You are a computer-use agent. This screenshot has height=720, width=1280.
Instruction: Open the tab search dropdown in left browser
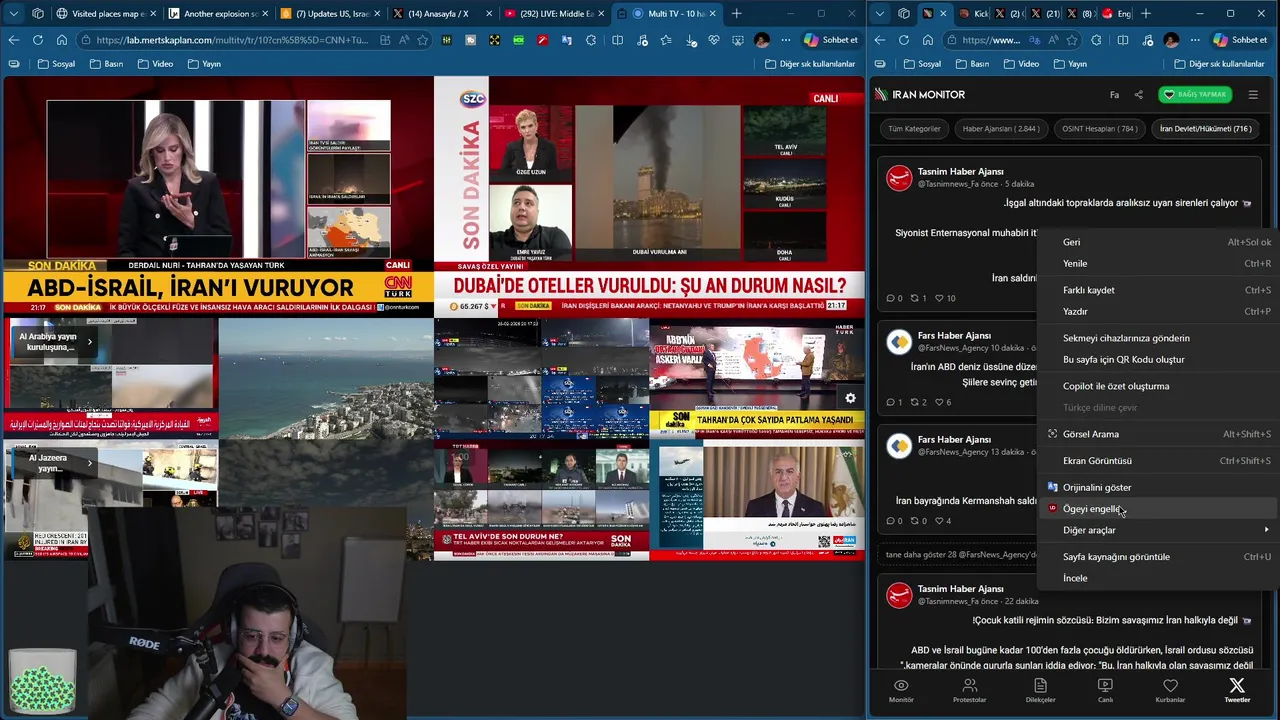click(14, 14)
